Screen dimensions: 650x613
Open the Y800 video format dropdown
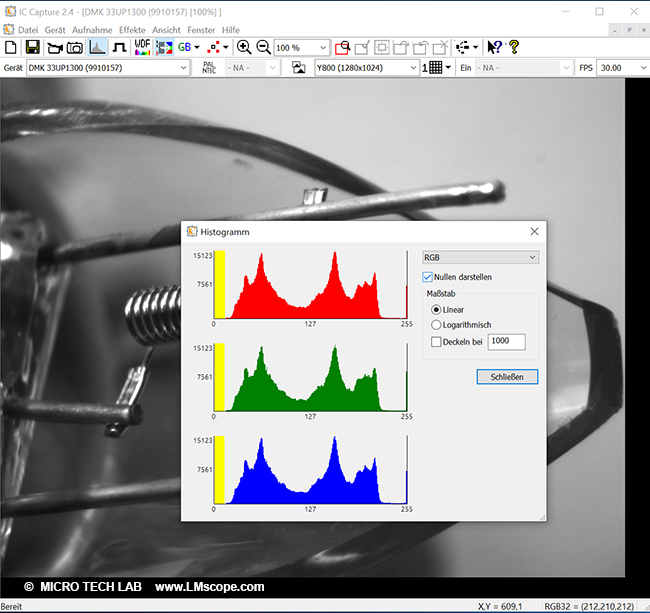coord(366,68)
